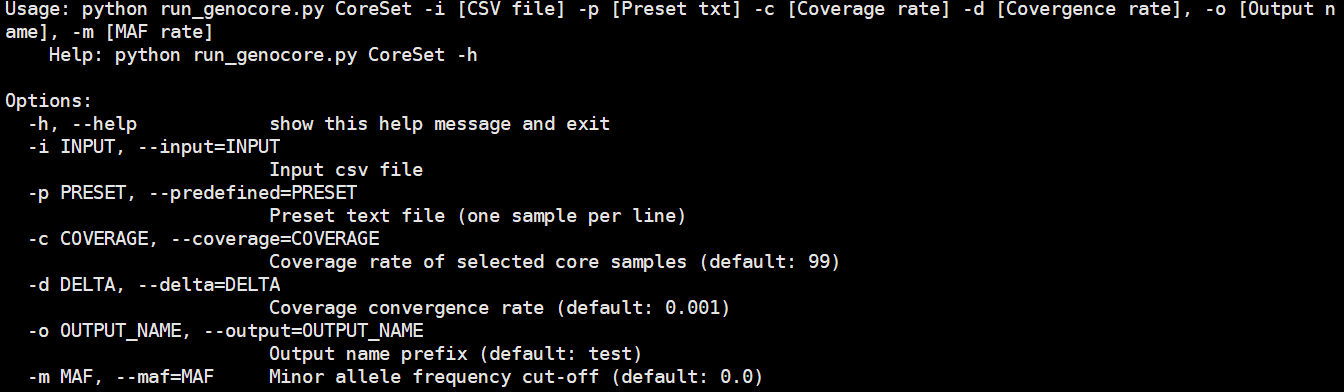Click the '-o OUTPUT_NAME, --output=OUTPUT_NAME' line
This screenshot has height=392, width=1344.
(x=225, y=331)
